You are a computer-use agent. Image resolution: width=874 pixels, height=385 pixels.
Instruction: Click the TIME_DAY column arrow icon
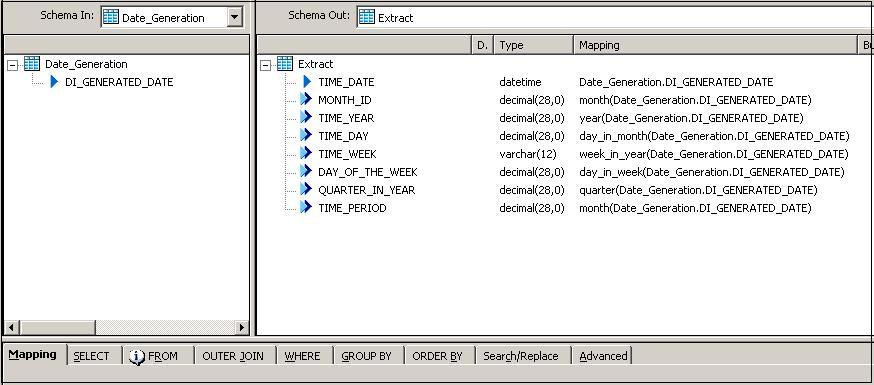306,135
